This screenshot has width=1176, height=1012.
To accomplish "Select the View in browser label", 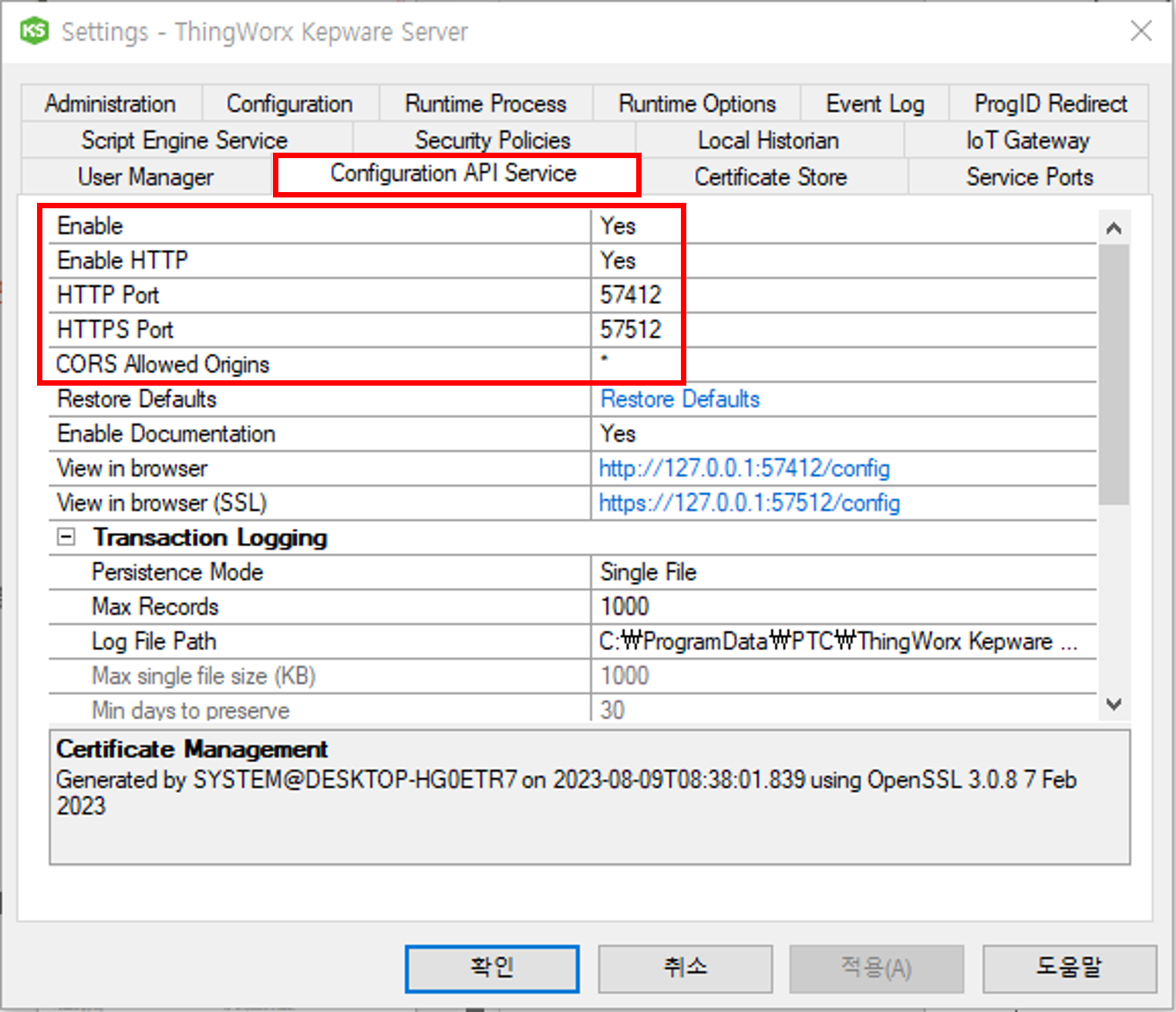I will pos(132,468).
